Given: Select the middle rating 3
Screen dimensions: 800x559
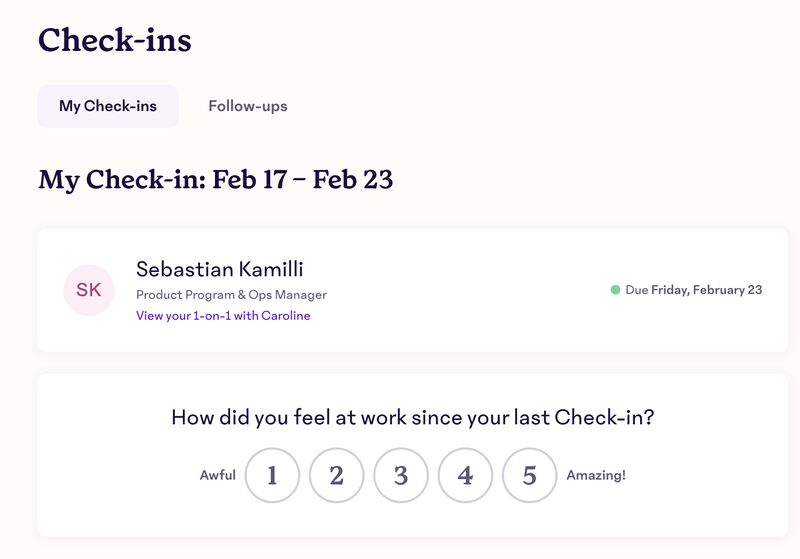Looking at the screenshot, I should 401,475.
